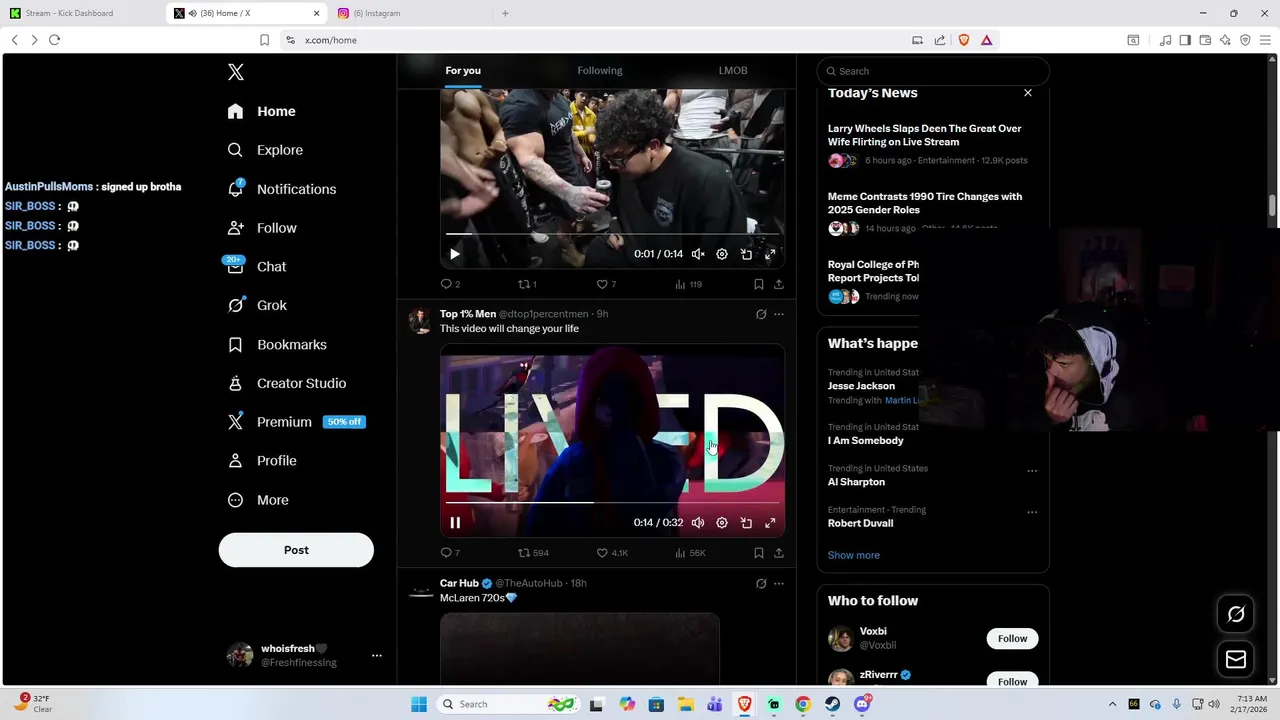
Task: Open the X logo home link
Action: click(236, 72)
